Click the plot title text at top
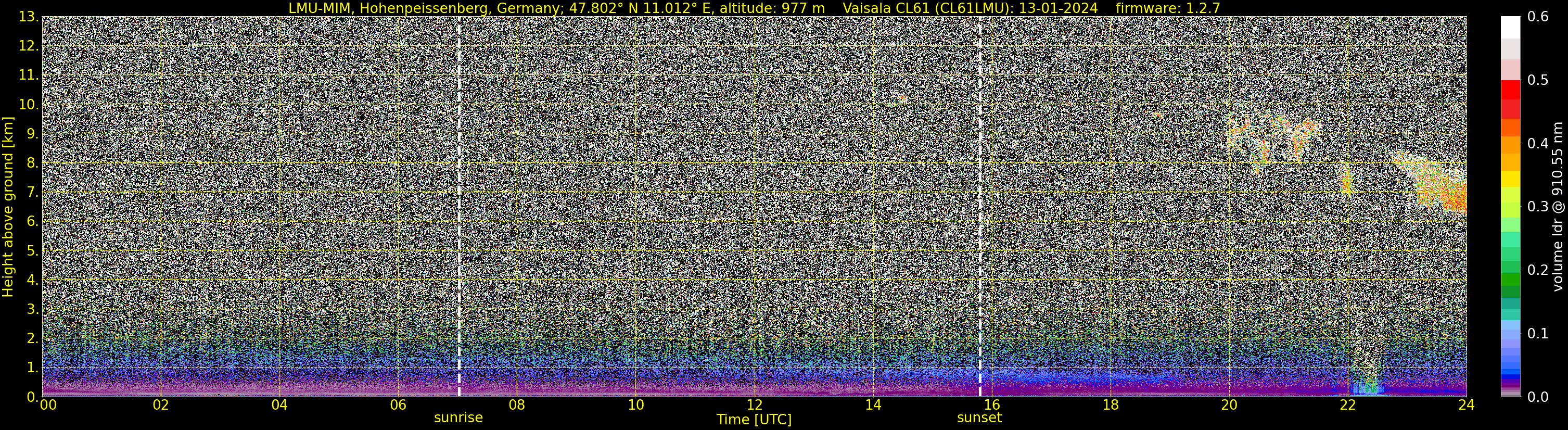Screen dimensions: 1568x430 754,8
